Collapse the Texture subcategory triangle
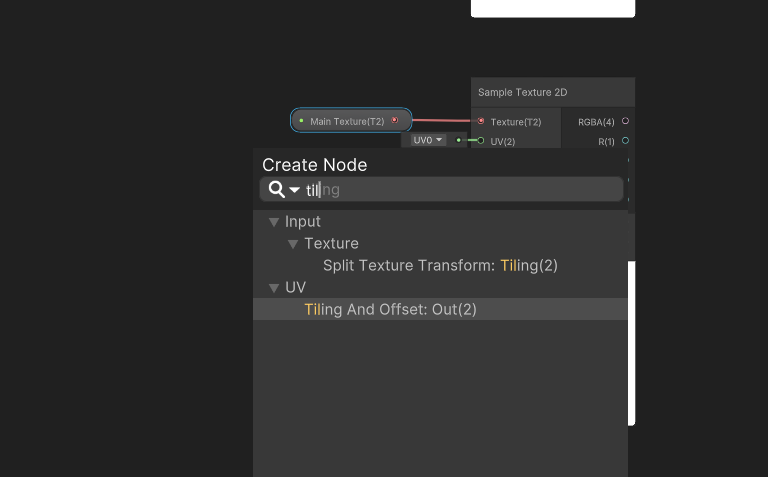 293,244
